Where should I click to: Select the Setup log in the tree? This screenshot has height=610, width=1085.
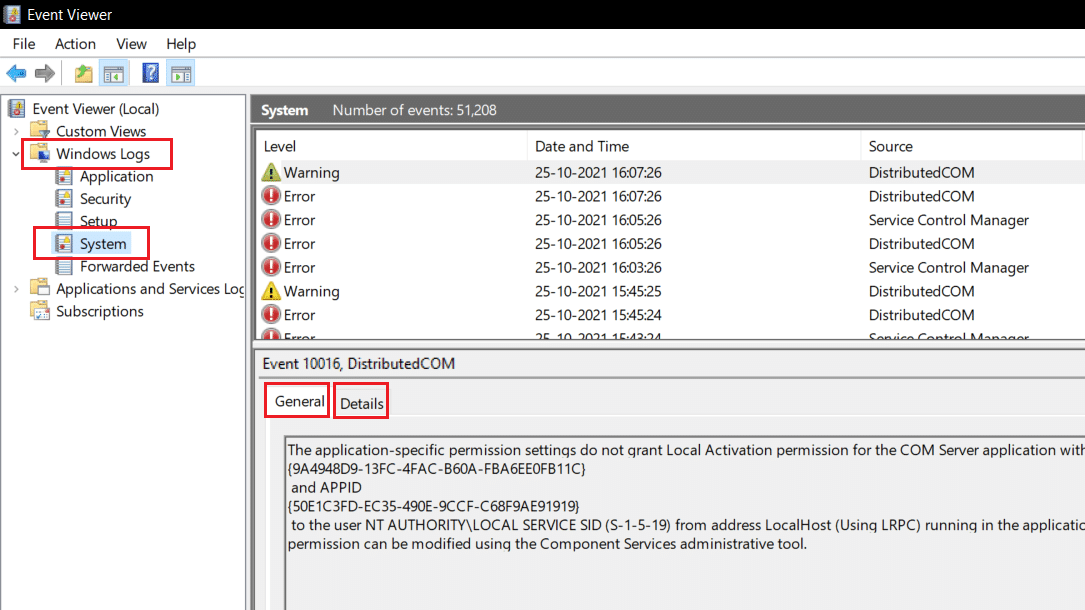click(98, 221)
